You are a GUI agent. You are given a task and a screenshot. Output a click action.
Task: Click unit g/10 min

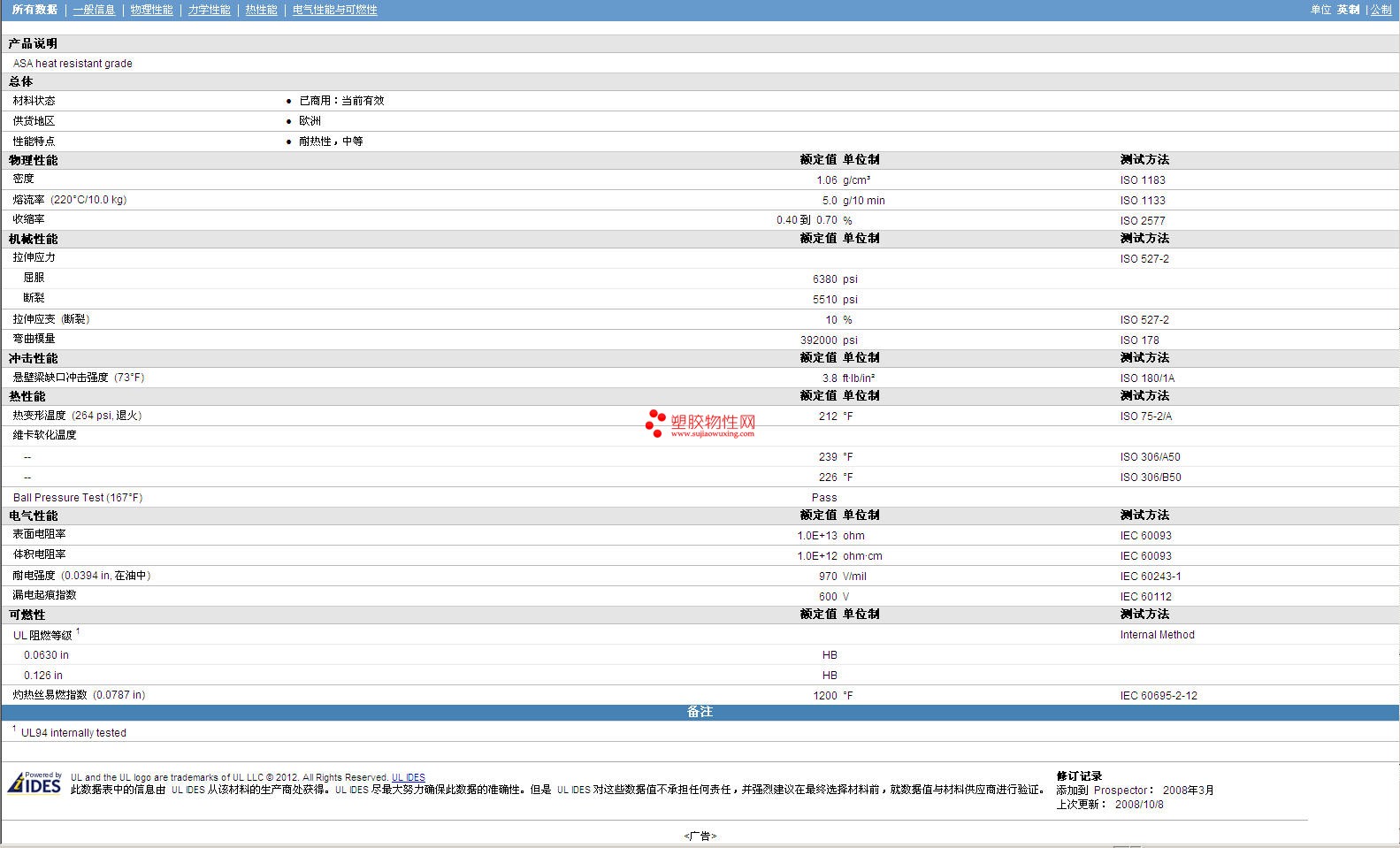pos(864,201)
